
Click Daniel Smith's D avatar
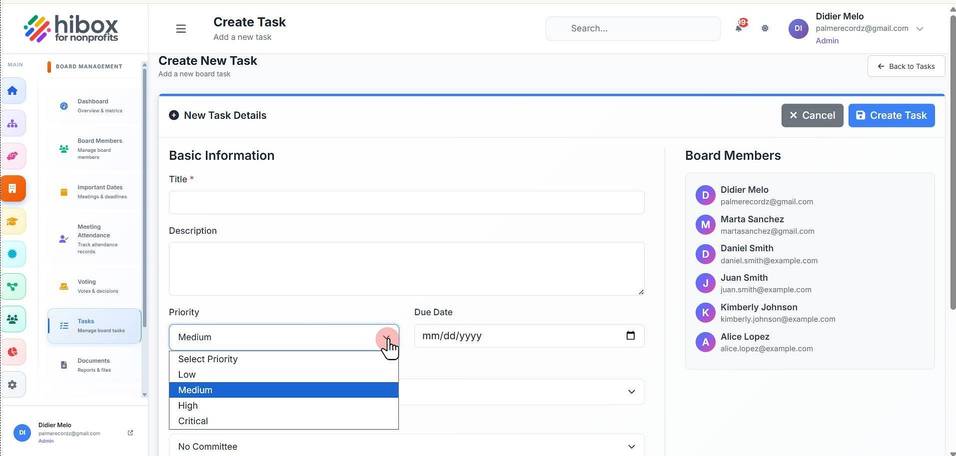[x=705, y=254]
